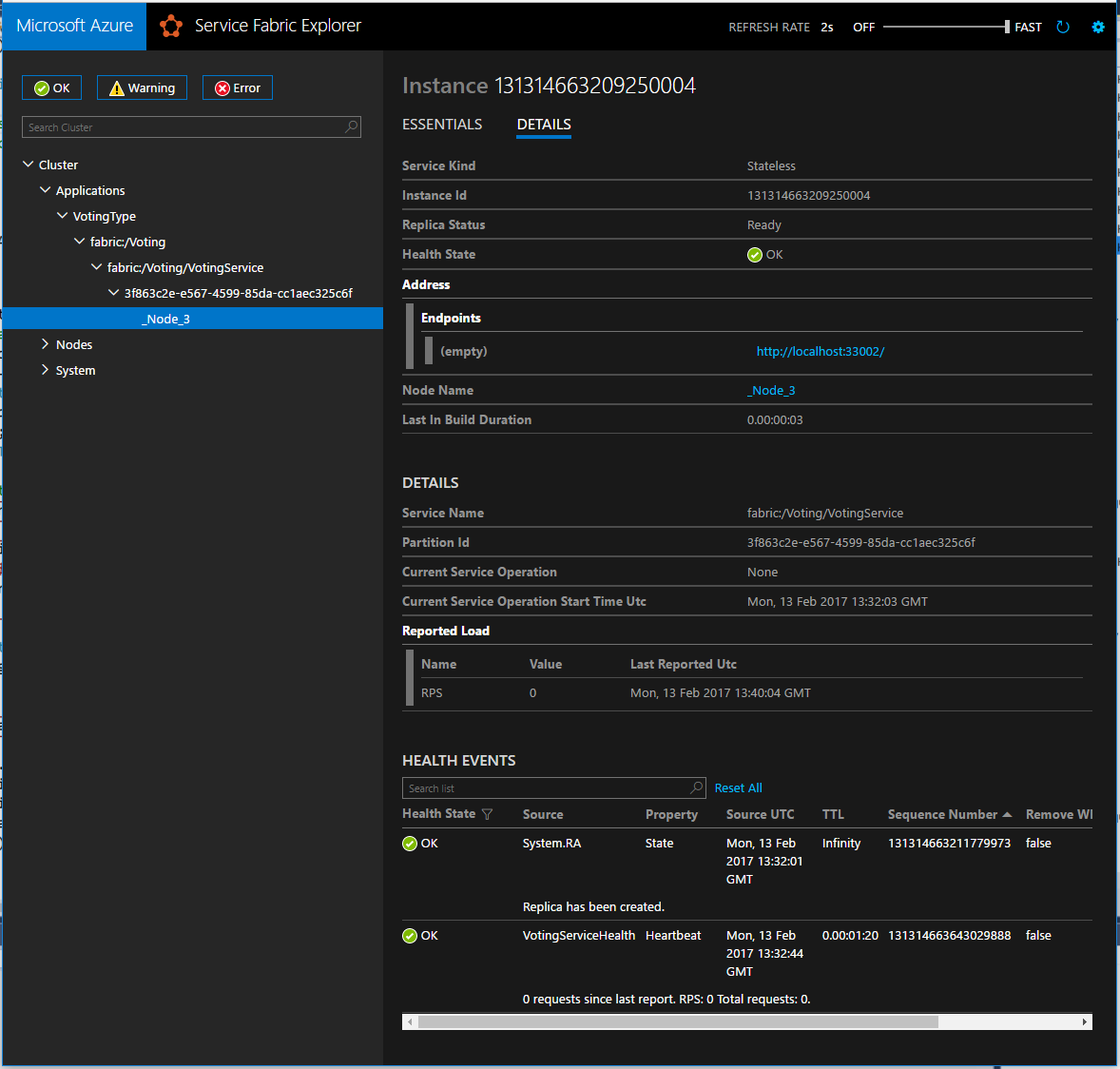This screenshot has height=1069, width=1120.
Task: Click the Health State filter funnel icon
Action: tap(487, 814)
